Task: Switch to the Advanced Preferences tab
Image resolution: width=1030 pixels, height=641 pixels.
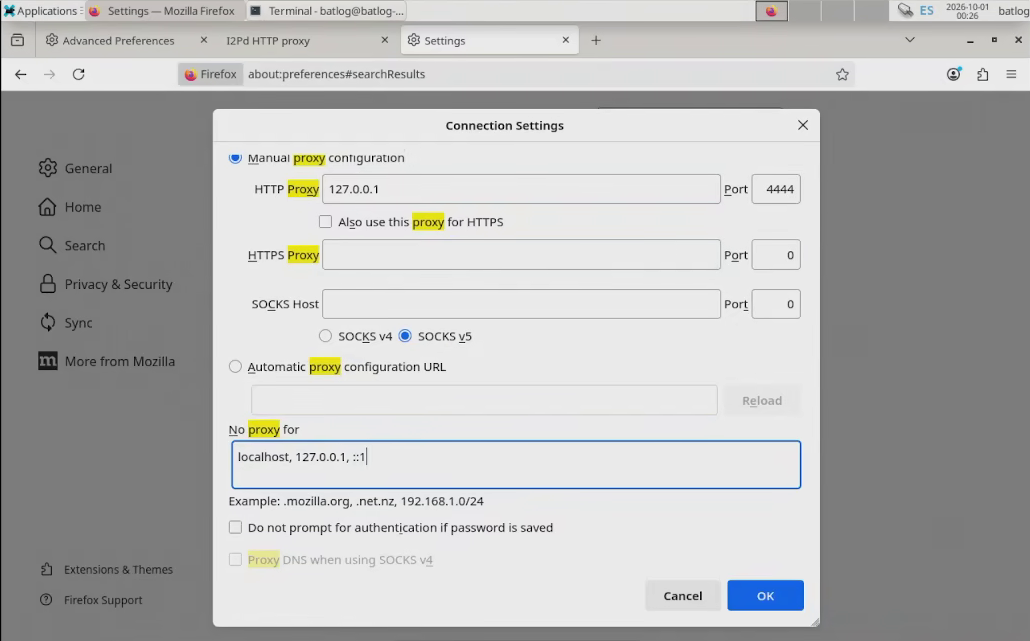Action: coord(118,40)
